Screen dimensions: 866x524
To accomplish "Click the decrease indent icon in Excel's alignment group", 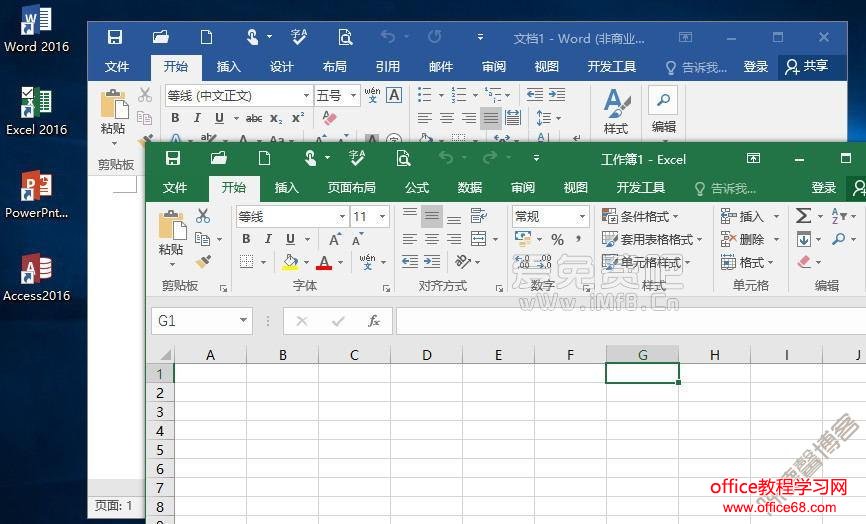I will coord(410,261).
